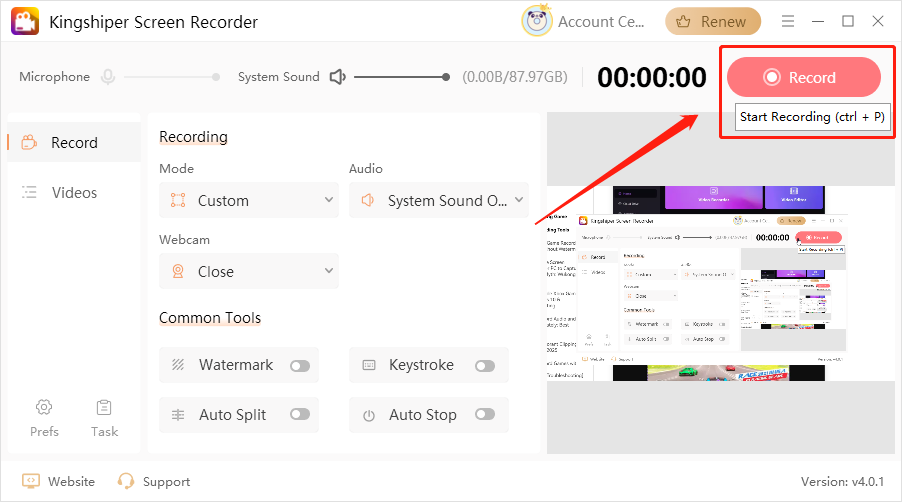
Task: Select the Record tab in sidebar
Action: [x=74, y=142]
